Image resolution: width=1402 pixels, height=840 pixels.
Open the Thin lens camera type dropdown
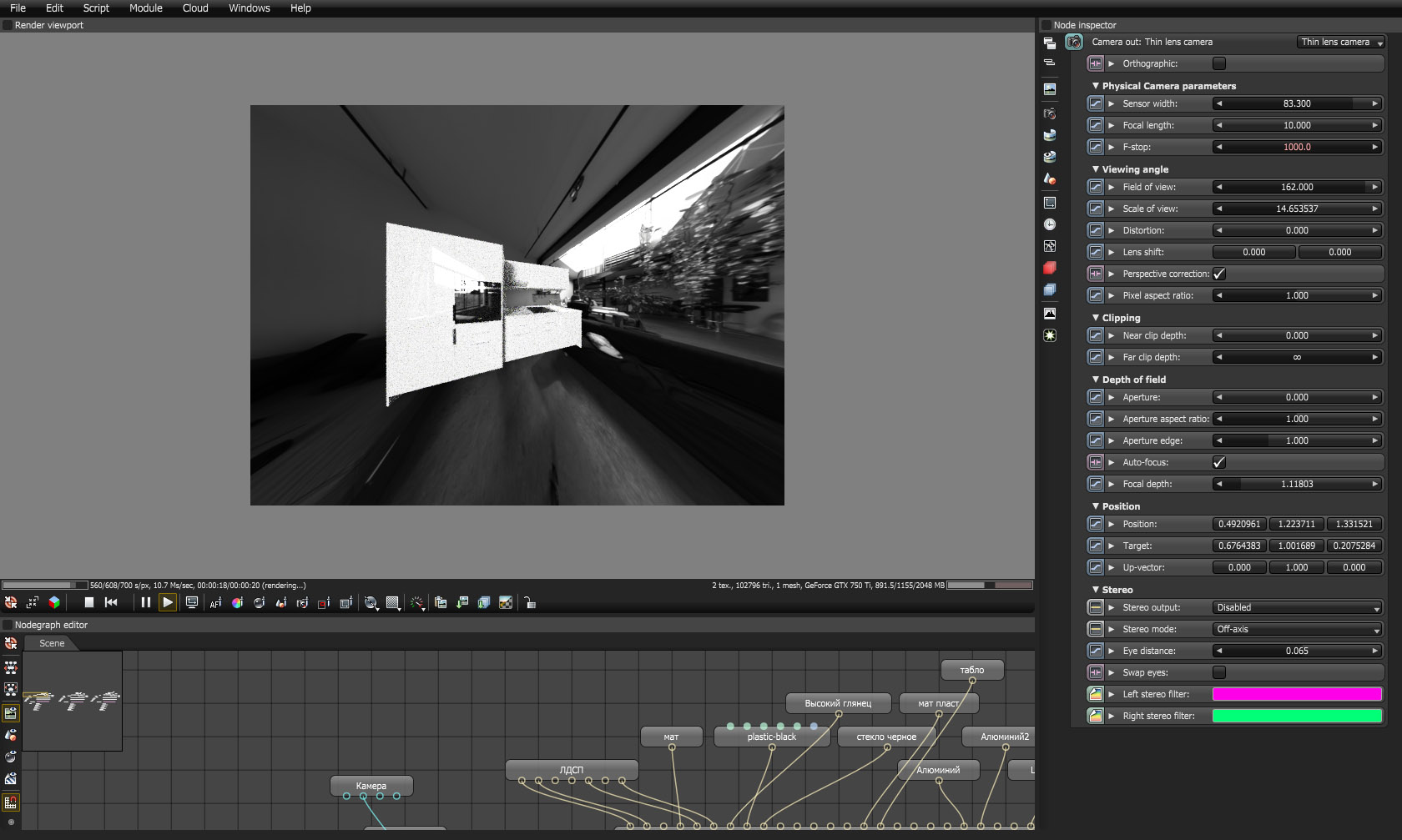[x=1341, y=42]
